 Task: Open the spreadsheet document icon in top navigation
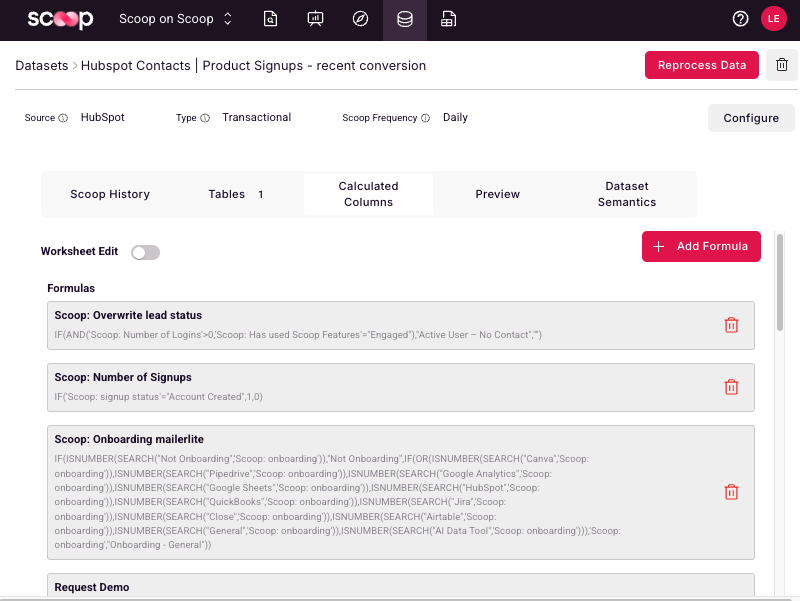click(448, 19)
